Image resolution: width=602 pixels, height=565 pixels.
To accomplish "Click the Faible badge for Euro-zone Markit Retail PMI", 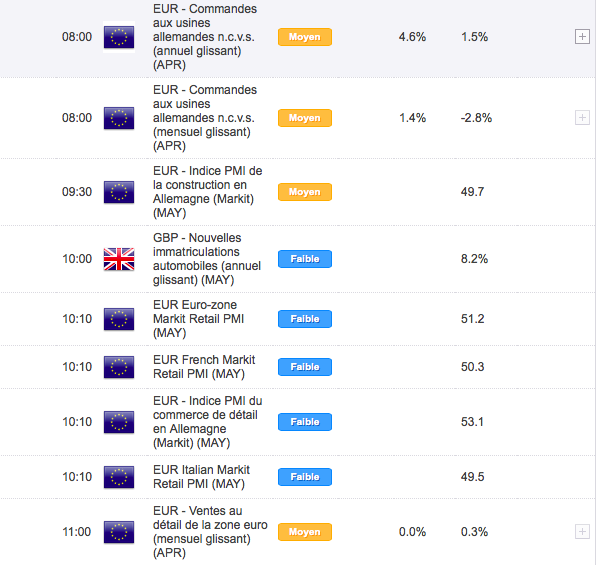I will click(x=304, y=319).
